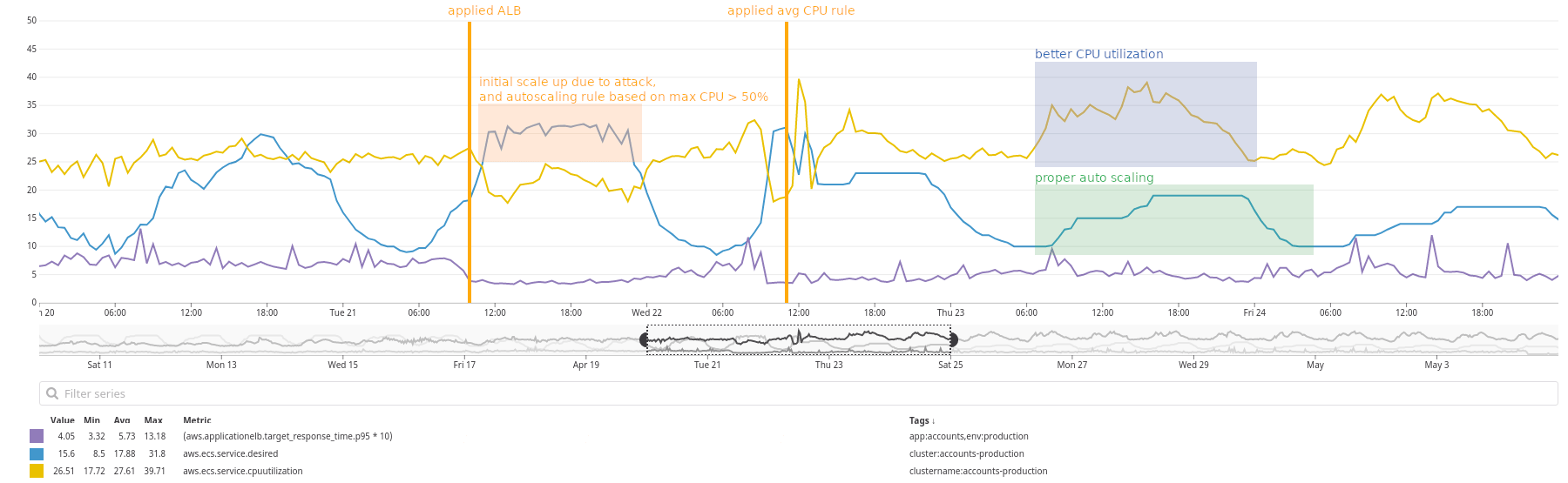Sort the legend by Metric column header
Image resolution: width=1568 pixels, height=483 pixels.
coord(197,420)
